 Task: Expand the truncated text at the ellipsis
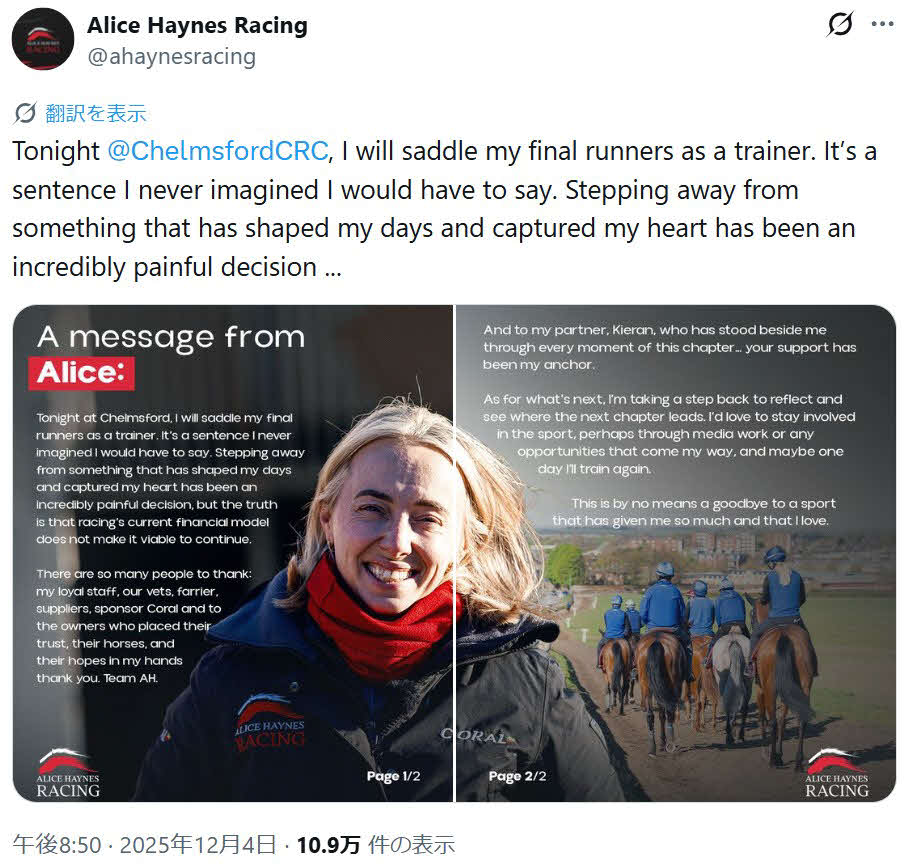[x=333, y=269]
